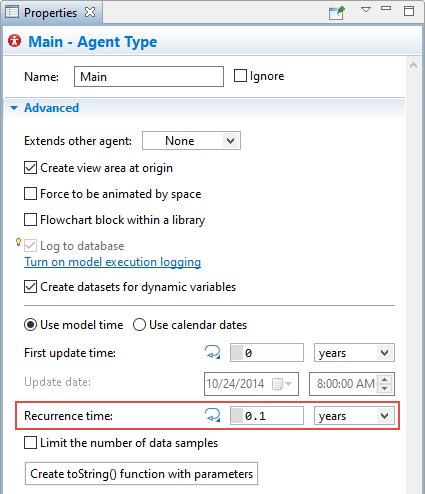Open Extends other agent dropdown
This screenshot has width=425, height=494.
(191, 141)
